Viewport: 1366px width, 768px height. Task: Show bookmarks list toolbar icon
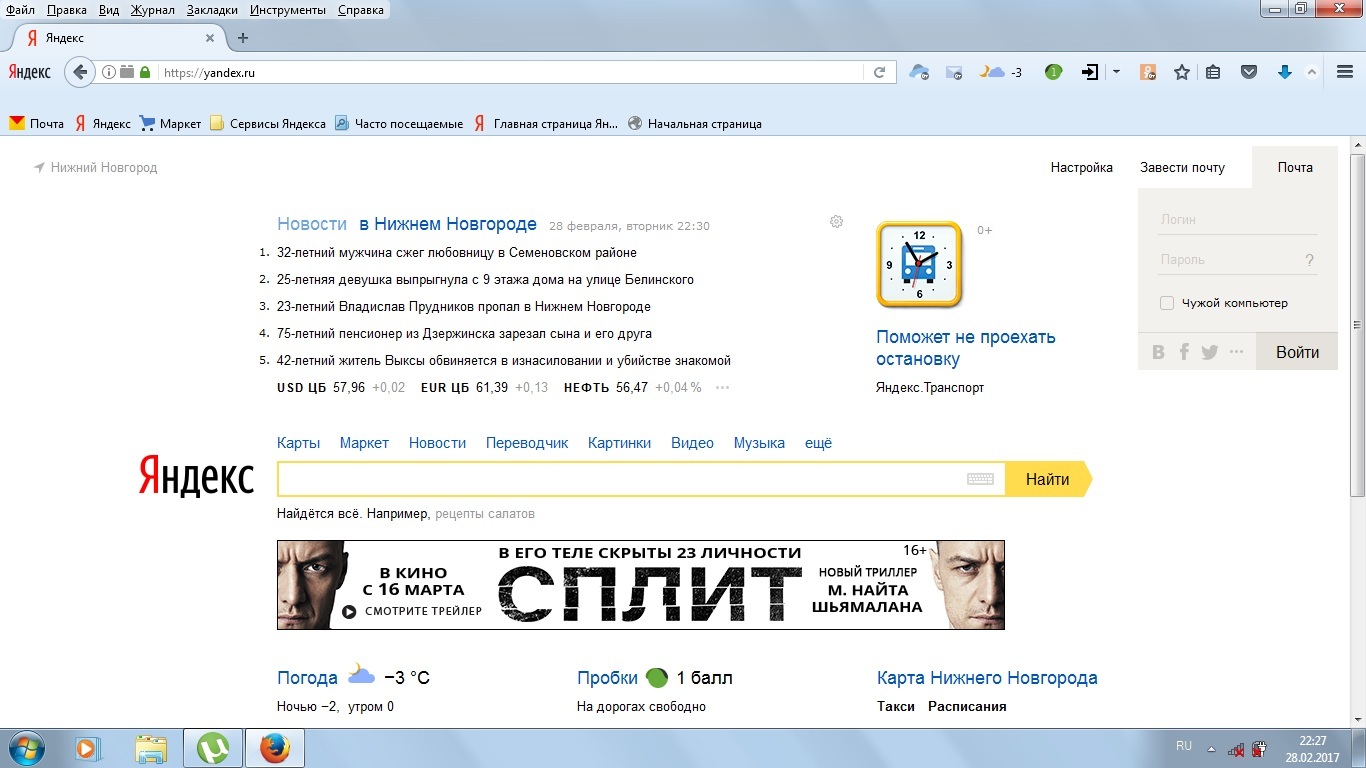(1213, 72)
